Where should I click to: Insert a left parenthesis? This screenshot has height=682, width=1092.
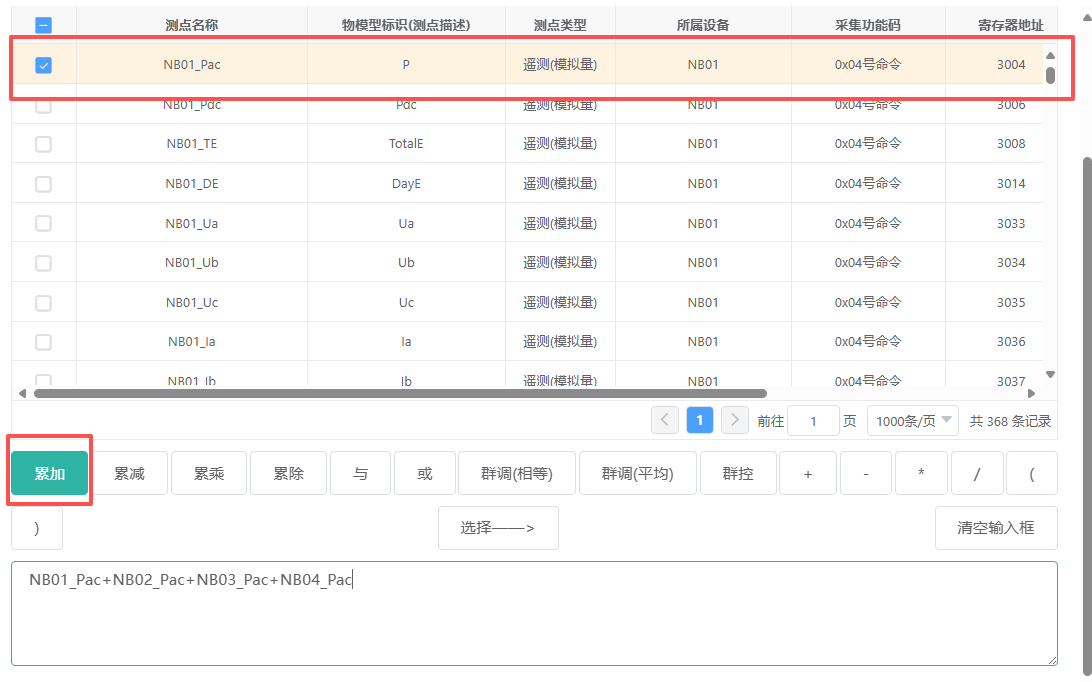(x=1031, y=474)
